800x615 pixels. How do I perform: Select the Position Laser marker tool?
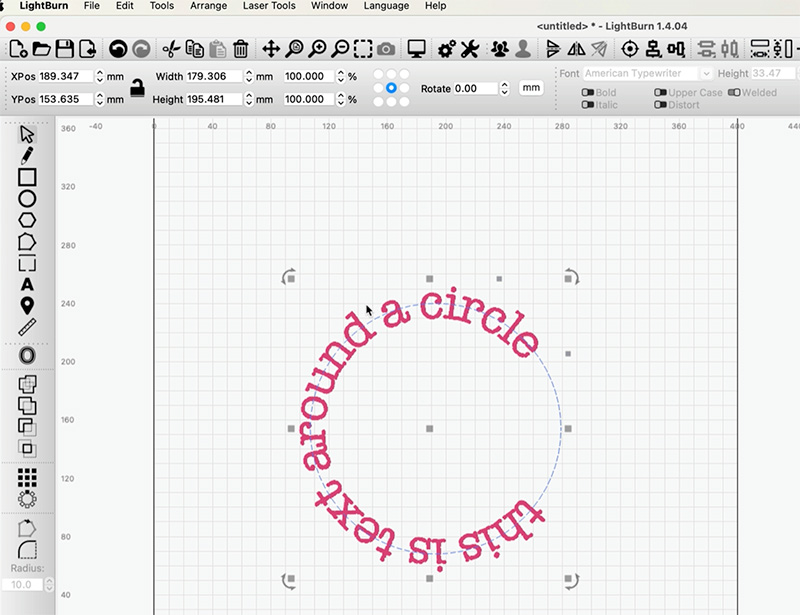pyautogui.click(x=27, y=306)
